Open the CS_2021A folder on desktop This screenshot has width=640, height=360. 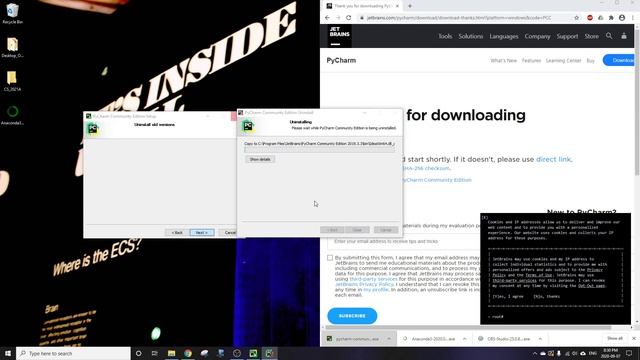click(x=12, y=80)
